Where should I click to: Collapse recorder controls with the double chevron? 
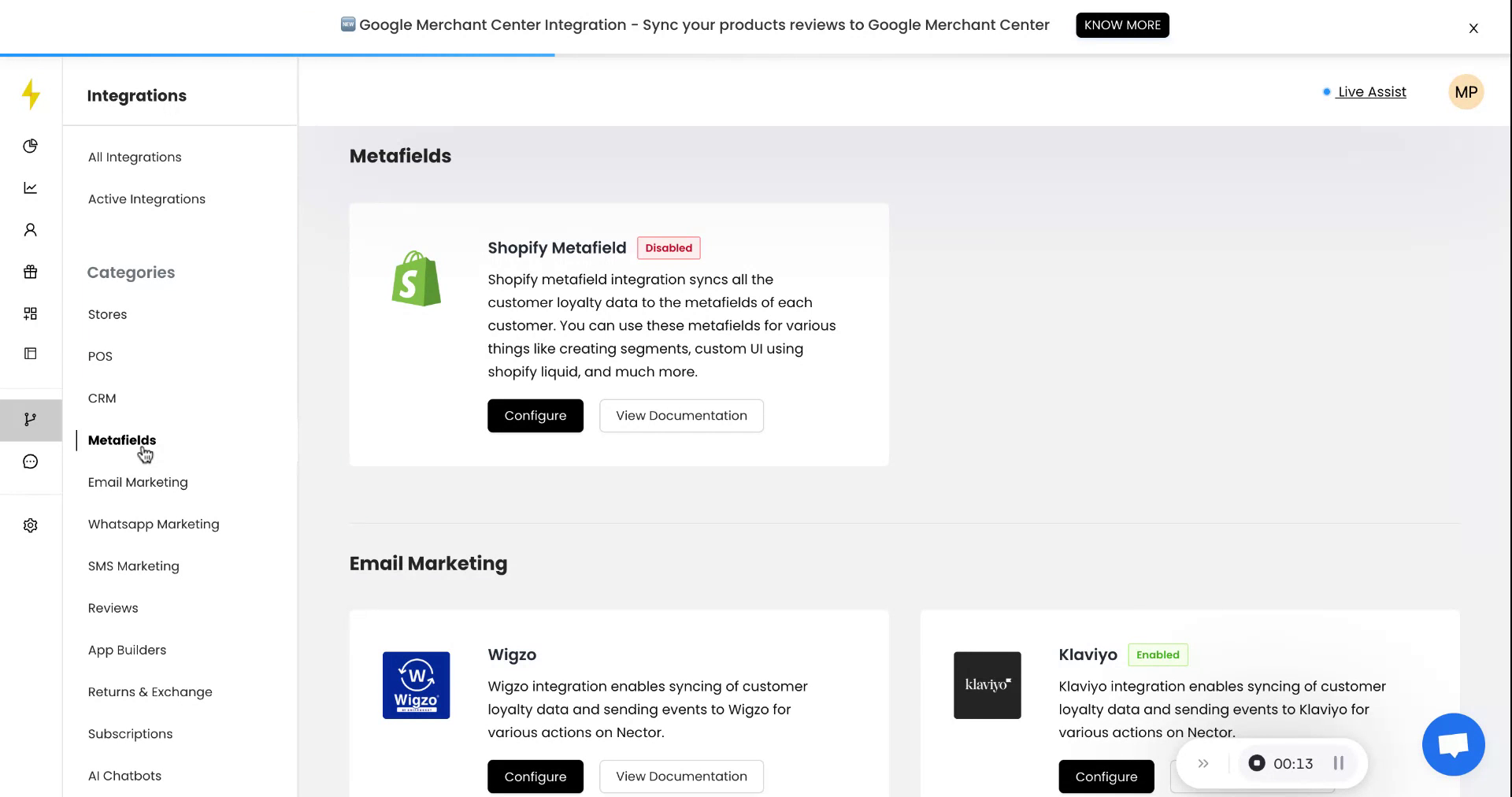tap(1203, 762)
